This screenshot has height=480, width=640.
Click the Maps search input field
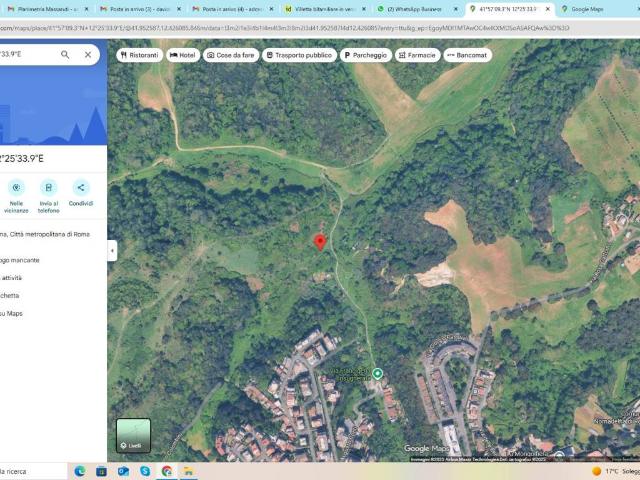click(29, 54)
